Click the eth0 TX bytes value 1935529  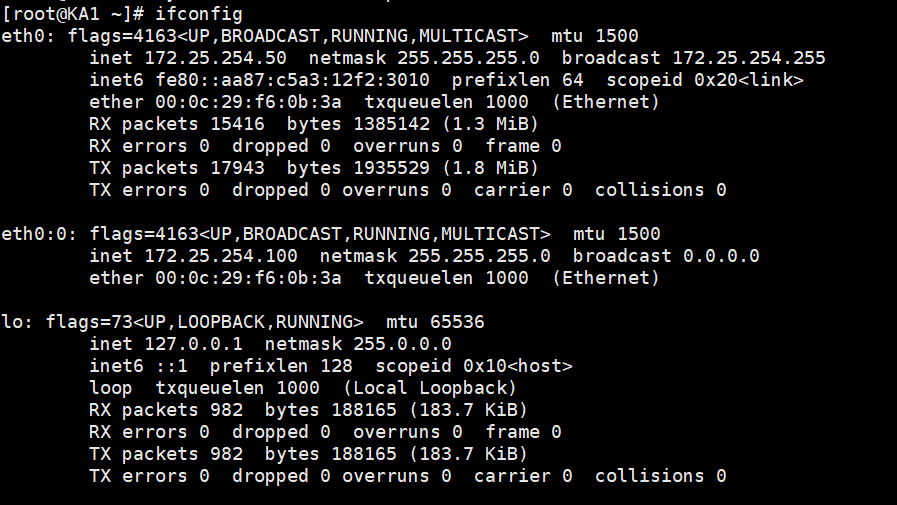coord(391,168)
